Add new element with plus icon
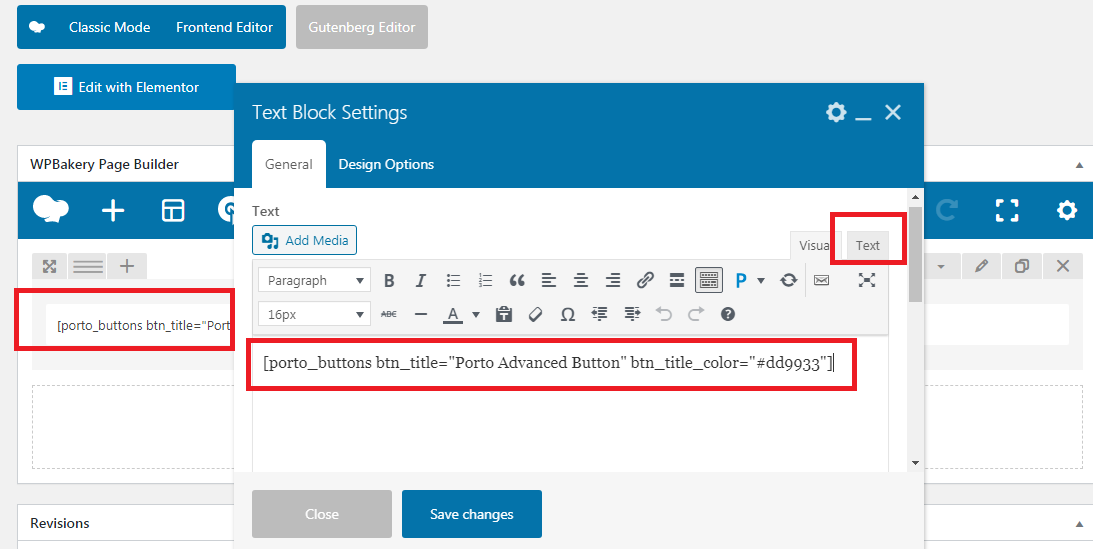The width and height of the screenshot is (1093, 549). (113, 210)
